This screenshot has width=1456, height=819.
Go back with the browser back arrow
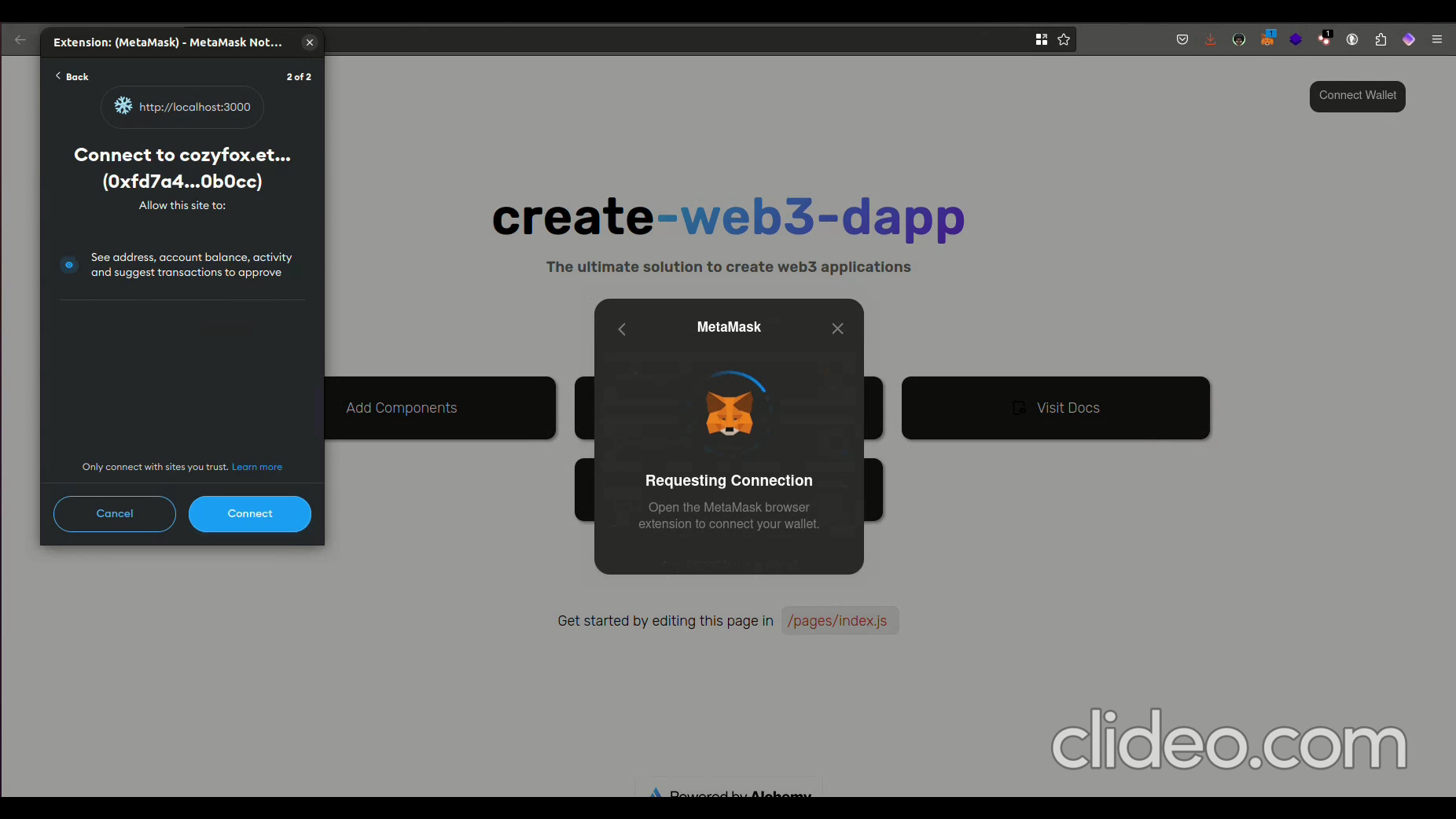pyautogui.click(x=20, y=39)
